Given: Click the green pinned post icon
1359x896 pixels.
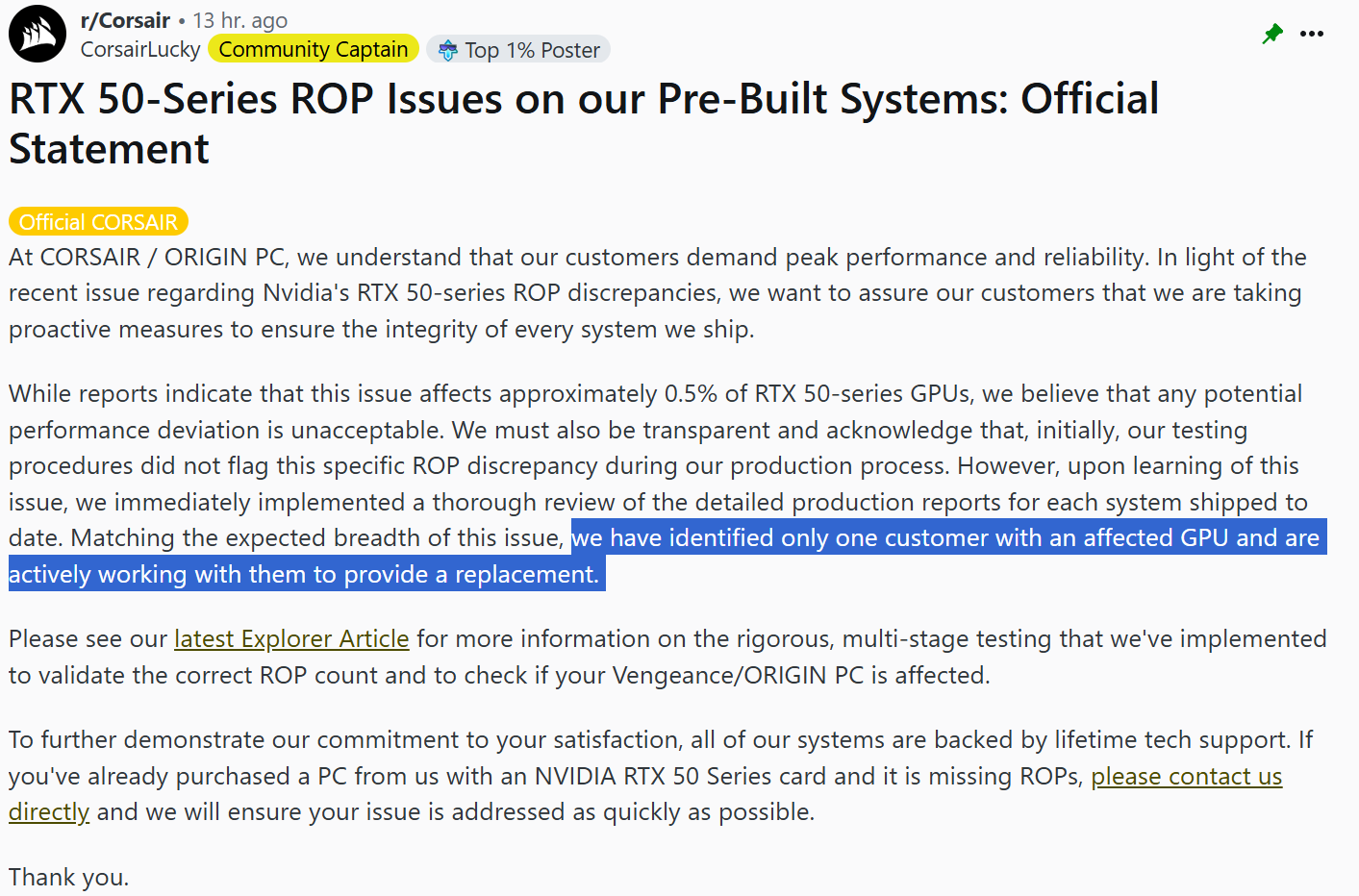Looking at the screenshot, I should tap(1272, 35).
